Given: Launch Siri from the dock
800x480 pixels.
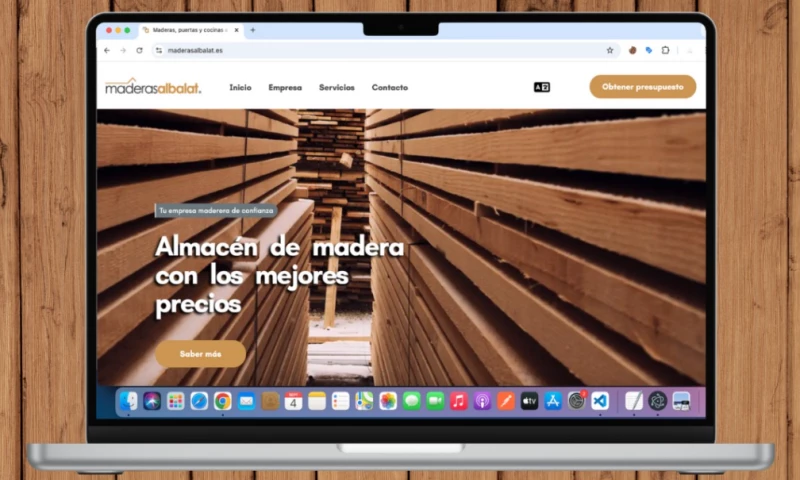Looking at the screenshot, I should coord(152,401).
